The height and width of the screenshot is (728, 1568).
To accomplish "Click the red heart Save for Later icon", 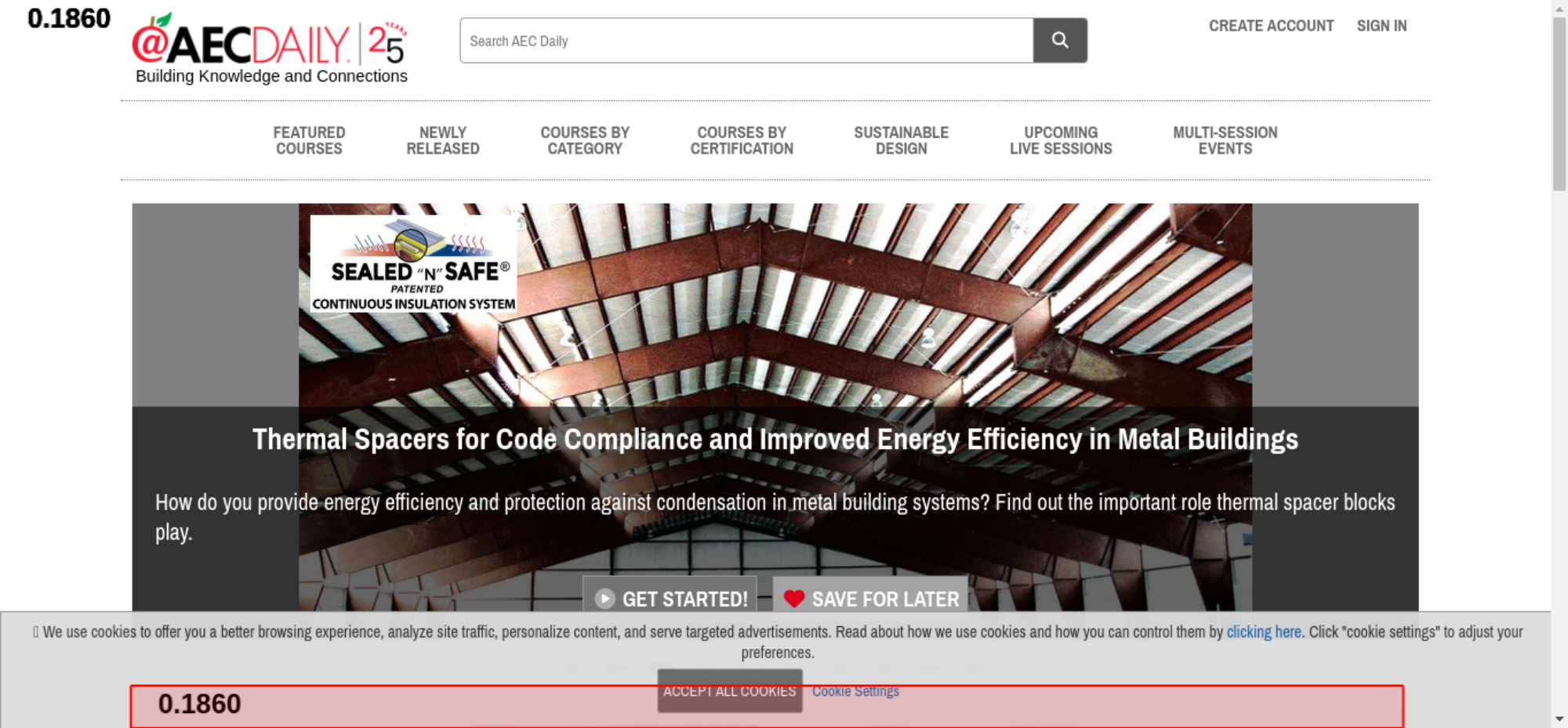I will (793, 599).
